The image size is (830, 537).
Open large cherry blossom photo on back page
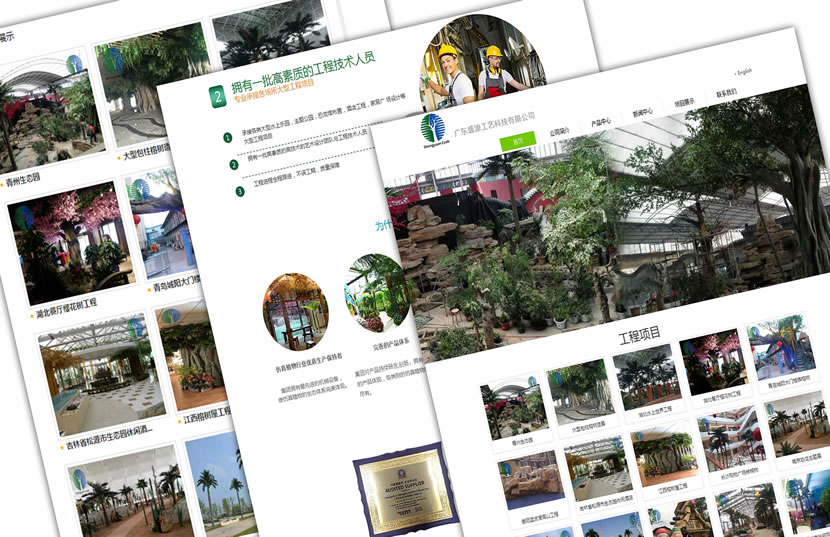tap(70, 243)
